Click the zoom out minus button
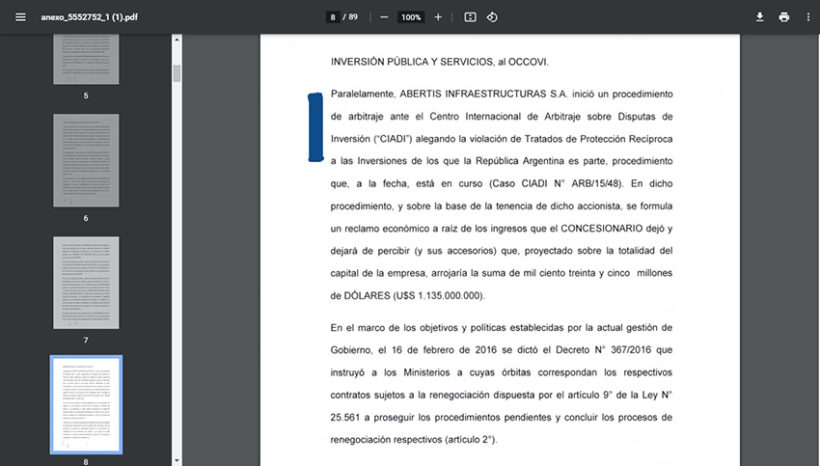 coord(384,17)
